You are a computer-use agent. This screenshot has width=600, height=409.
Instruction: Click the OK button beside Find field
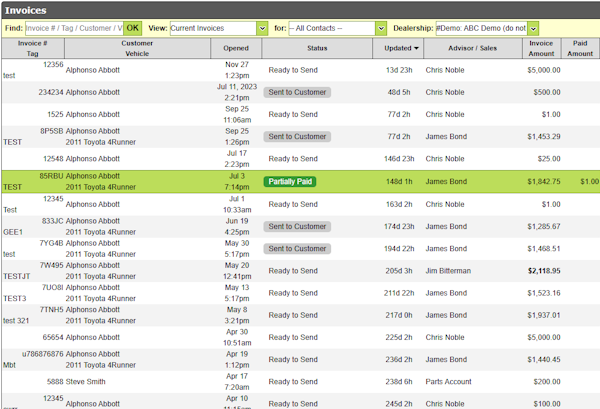pos(133,29)
